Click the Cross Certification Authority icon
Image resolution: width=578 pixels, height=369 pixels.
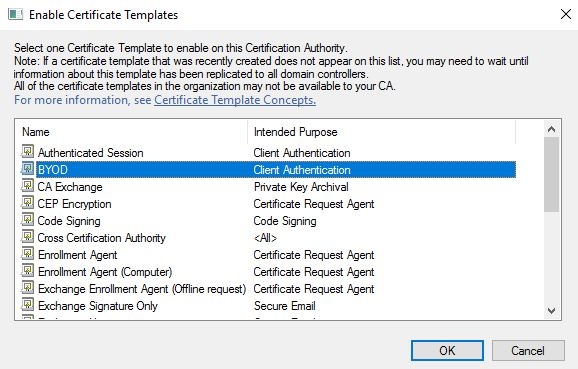click(x=28, y=237)
